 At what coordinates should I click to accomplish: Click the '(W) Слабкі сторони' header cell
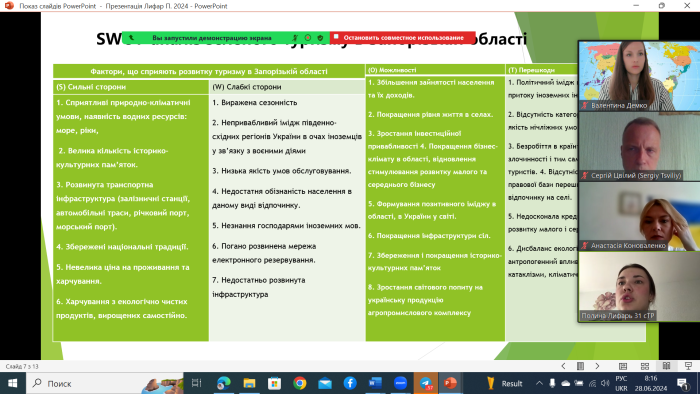coord(287,87)
